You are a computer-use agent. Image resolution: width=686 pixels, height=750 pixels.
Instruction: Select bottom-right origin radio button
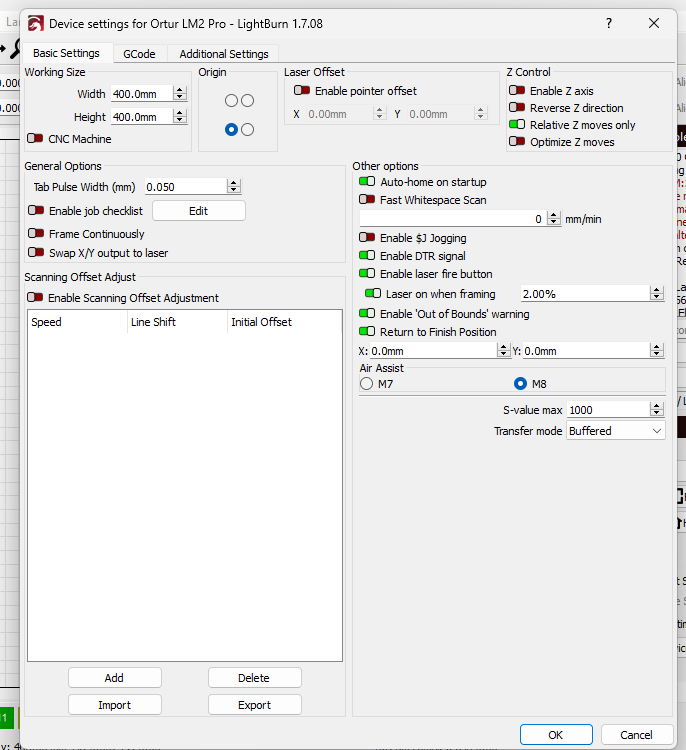coord(247,130)
